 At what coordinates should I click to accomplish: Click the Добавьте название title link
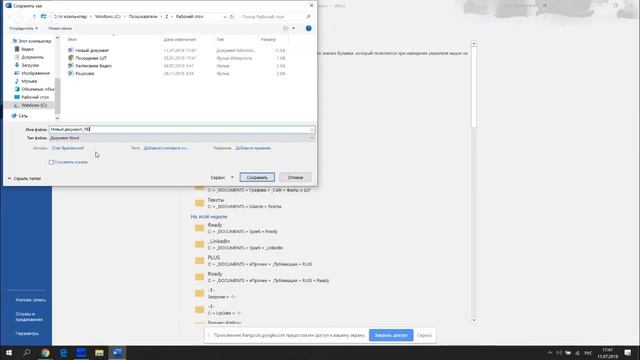(253, 148)
